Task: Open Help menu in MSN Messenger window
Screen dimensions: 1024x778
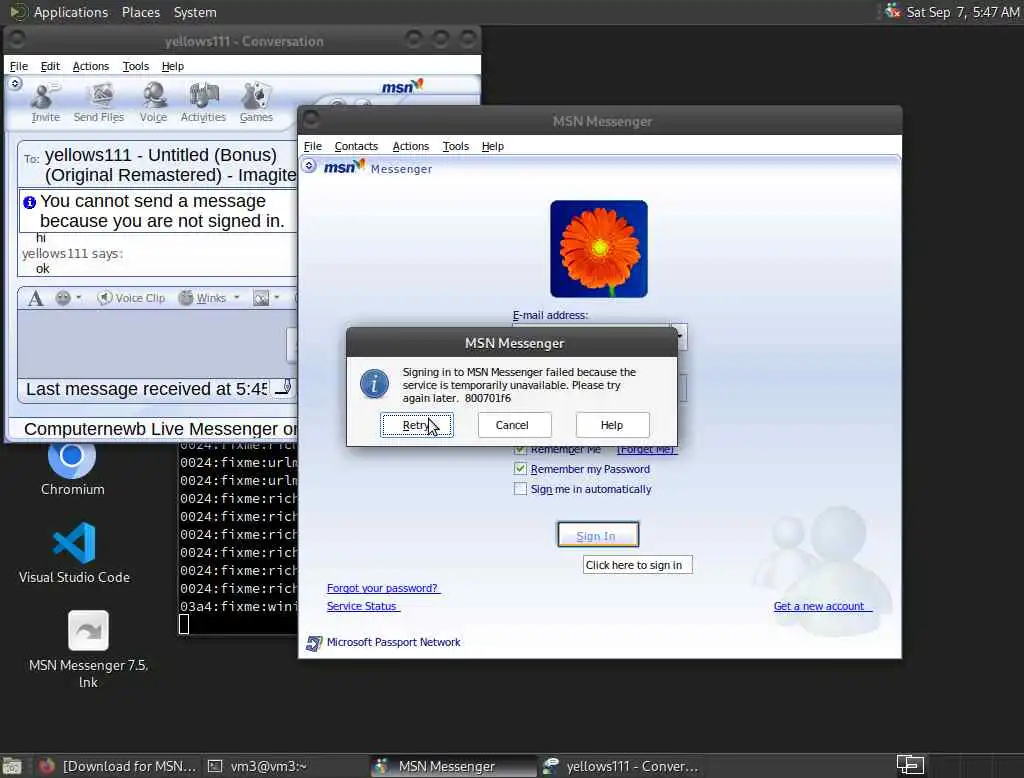Action: [493, 146]
